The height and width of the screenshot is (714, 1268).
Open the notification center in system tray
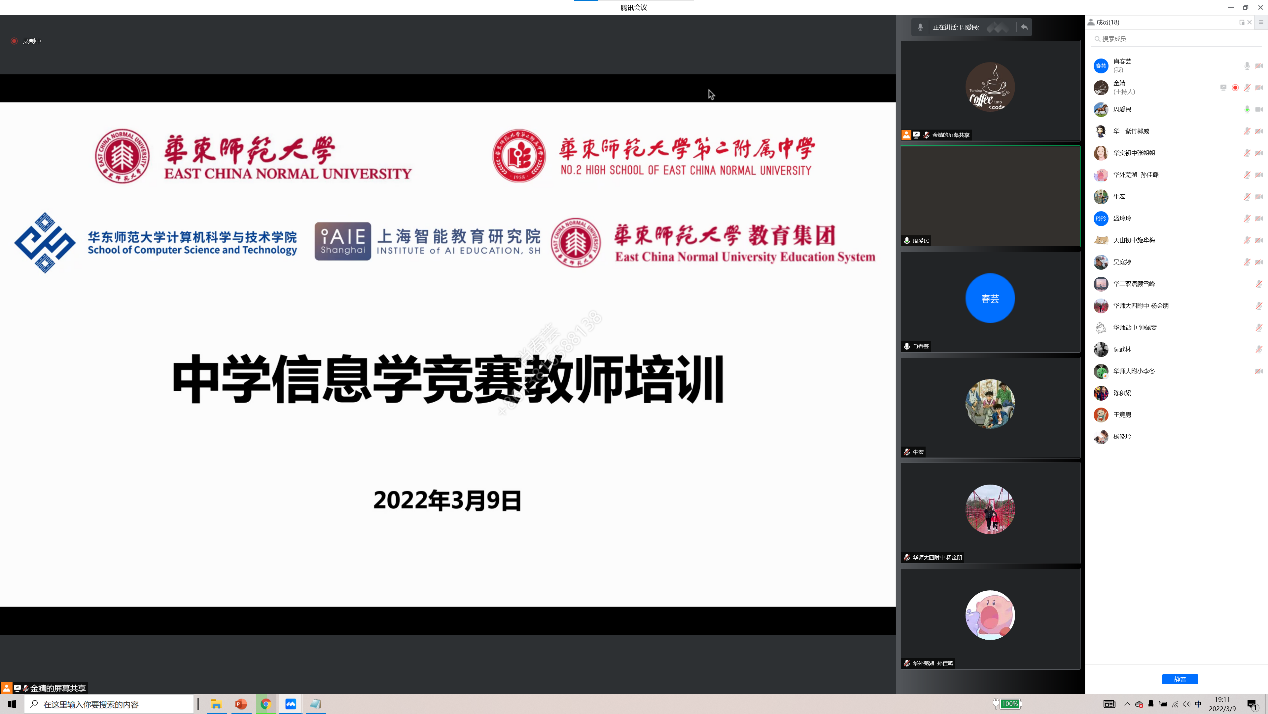click(1251, 704)
